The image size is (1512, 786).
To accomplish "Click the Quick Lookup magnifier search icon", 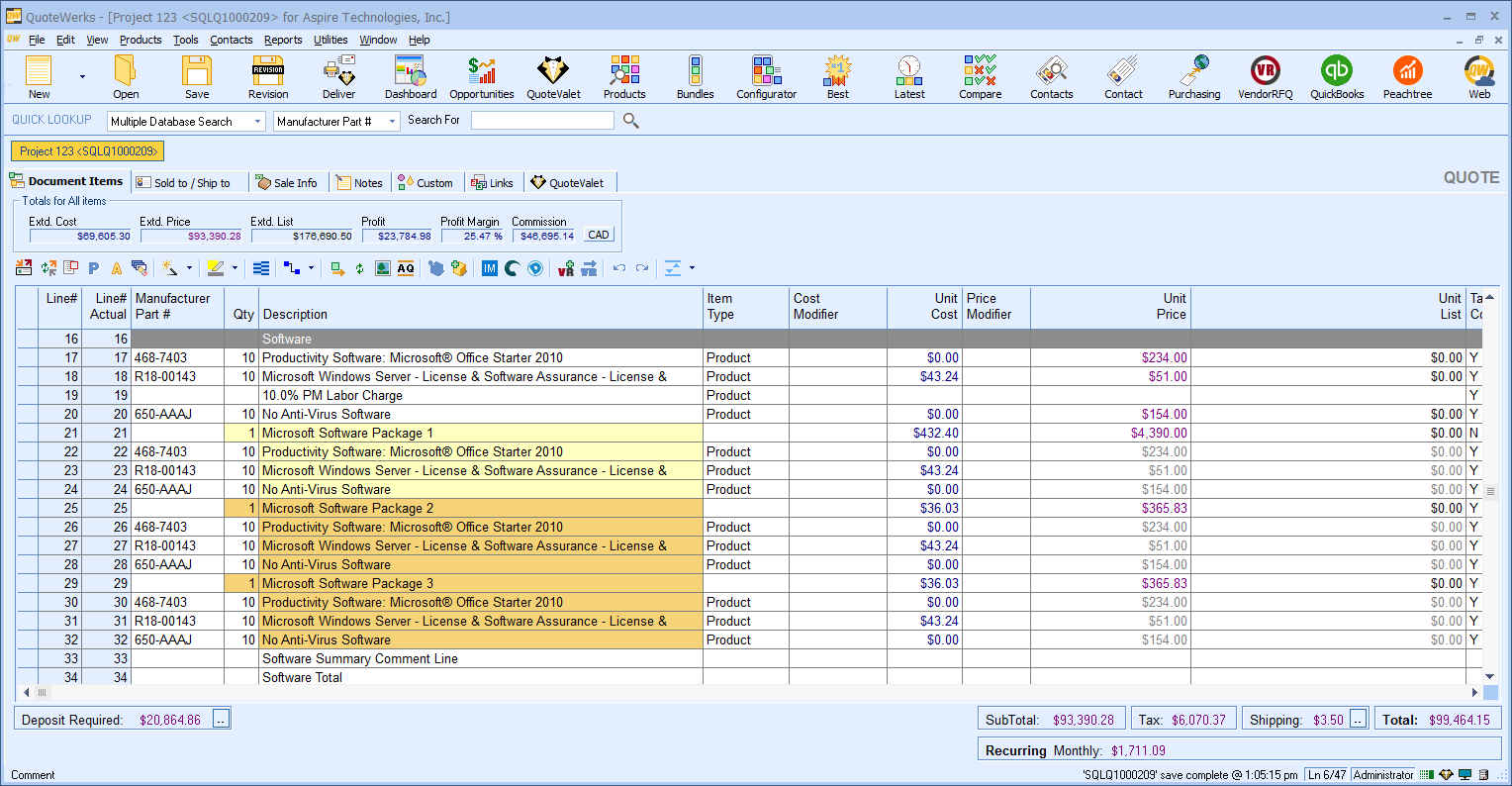I will [630, 121].
